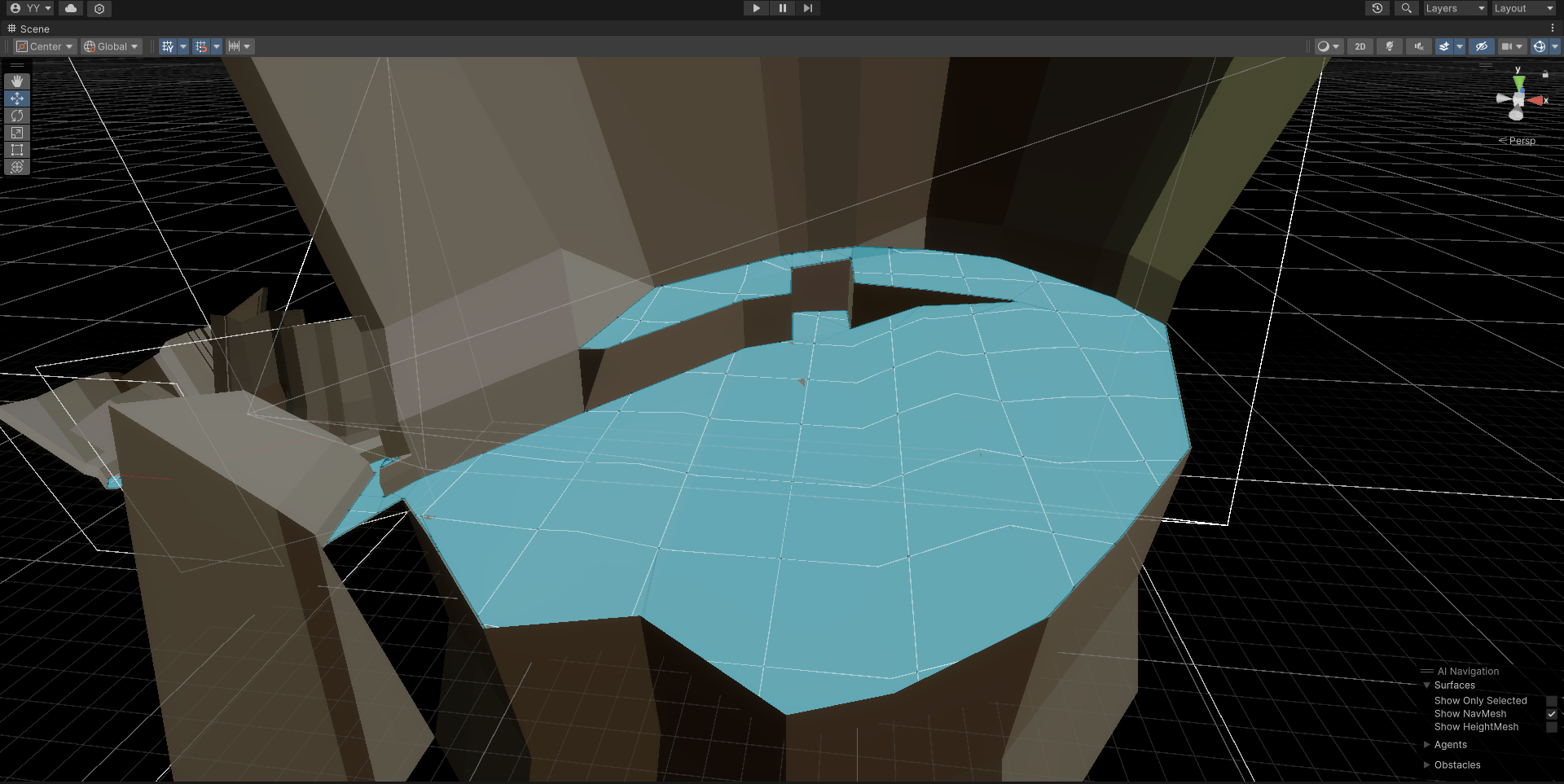The image size is (1564, 784).
Task: Enable Show Only Selected surfaces
Action: pyautogui.click(x=1552, y=700)
